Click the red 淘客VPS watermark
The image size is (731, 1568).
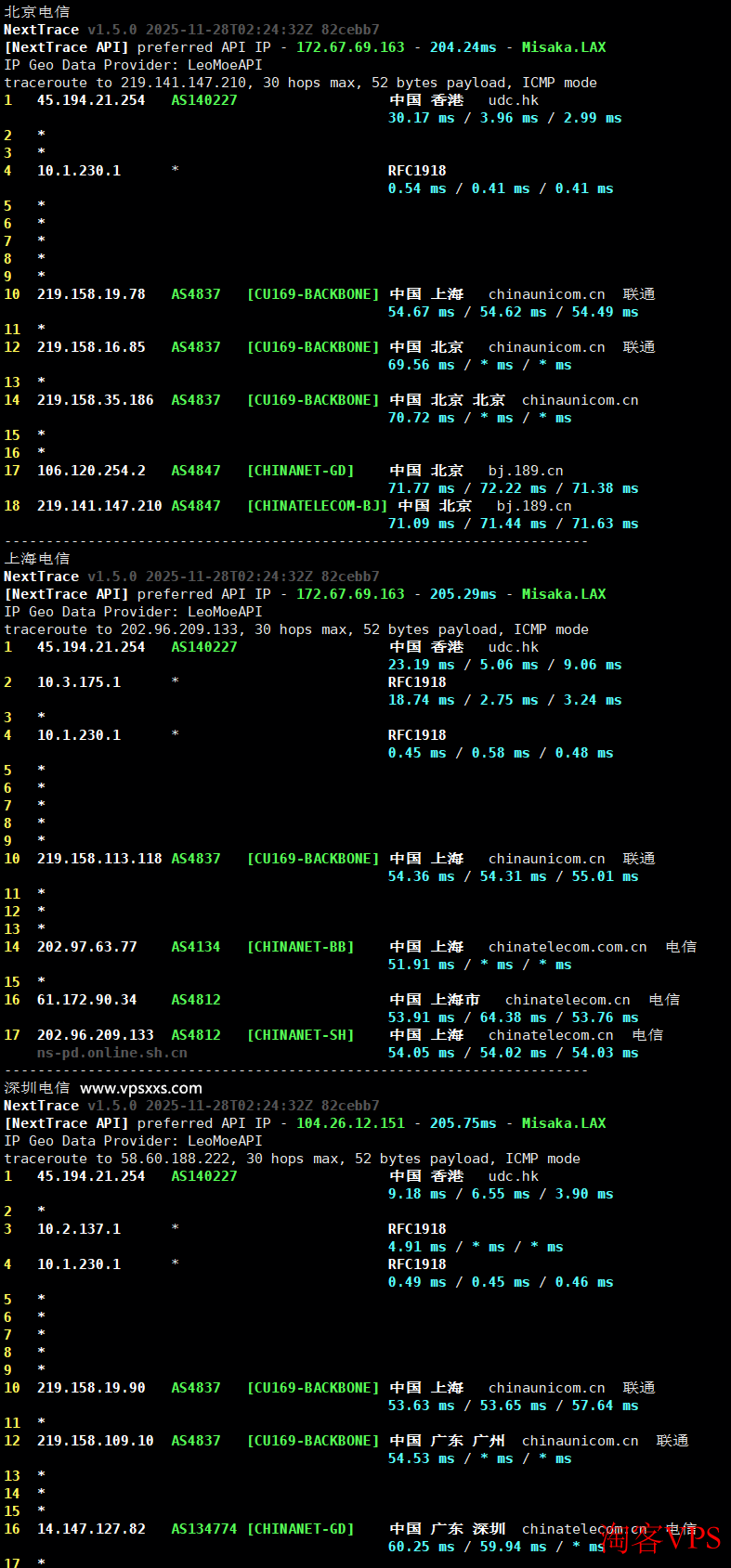[660, 1538]
